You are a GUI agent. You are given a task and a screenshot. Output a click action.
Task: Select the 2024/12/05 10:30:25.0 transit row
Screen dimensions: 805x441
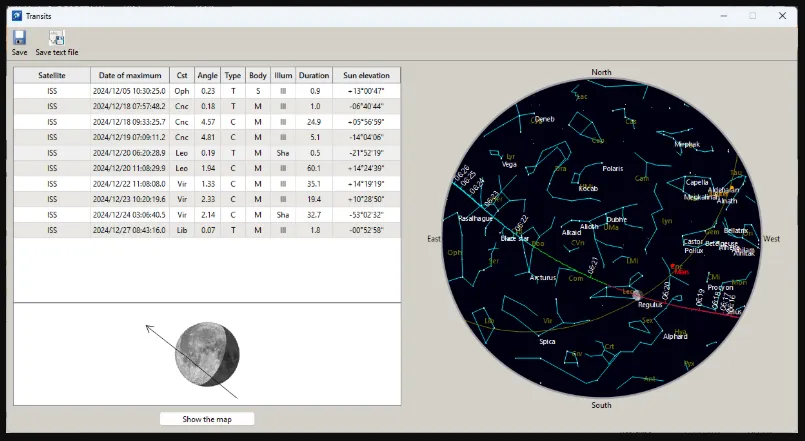click(207, 91)
